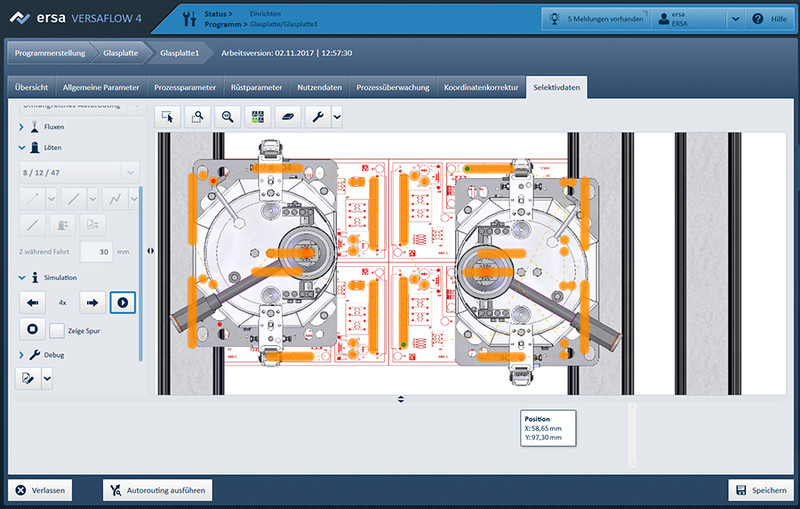Viewport: 800px width, 509px height.
Task: Click the grid layout view icon
Action: tap(258, 117)
